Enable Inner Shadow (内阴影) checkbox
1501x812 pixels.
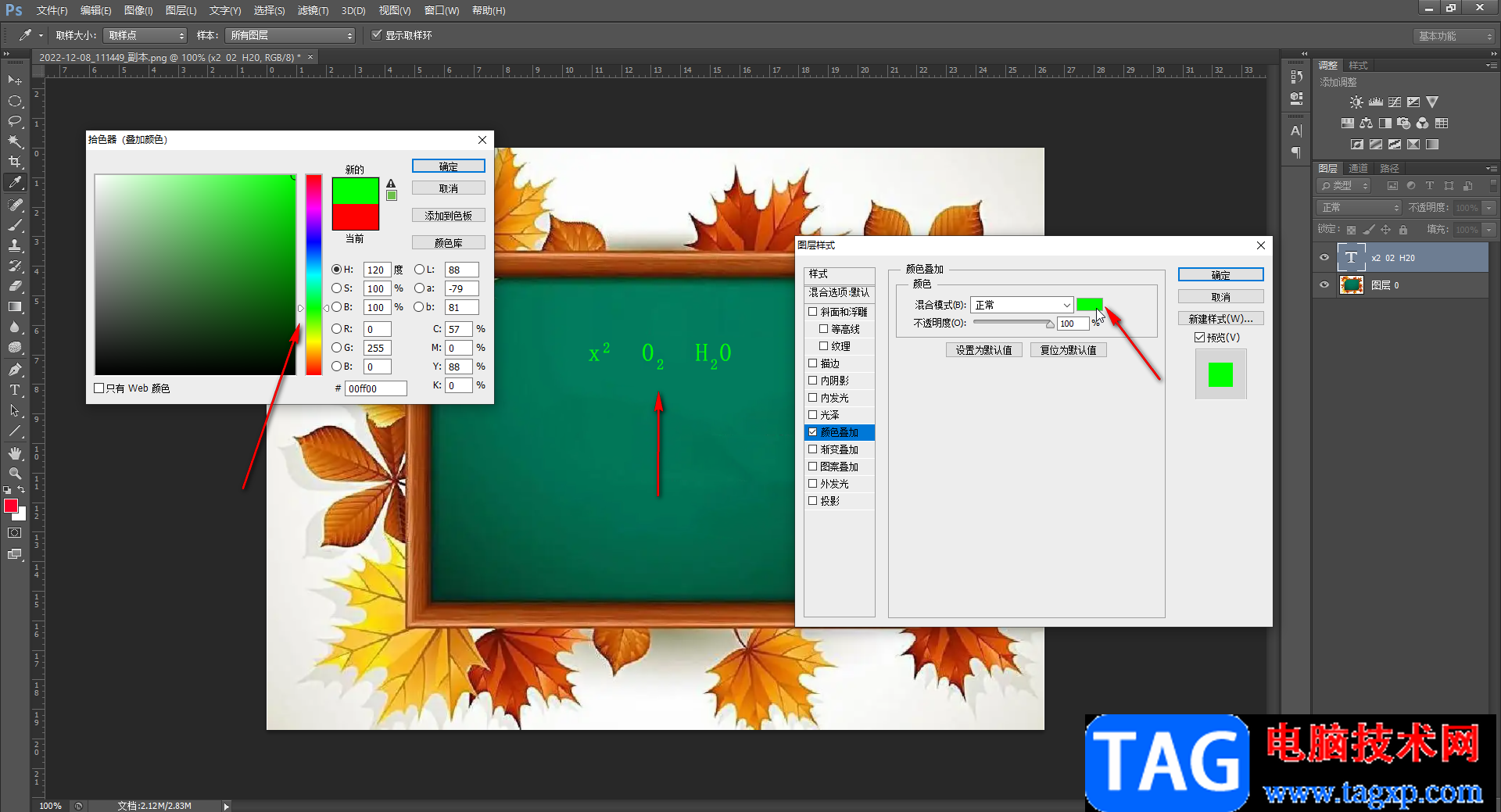click(813, 380)
